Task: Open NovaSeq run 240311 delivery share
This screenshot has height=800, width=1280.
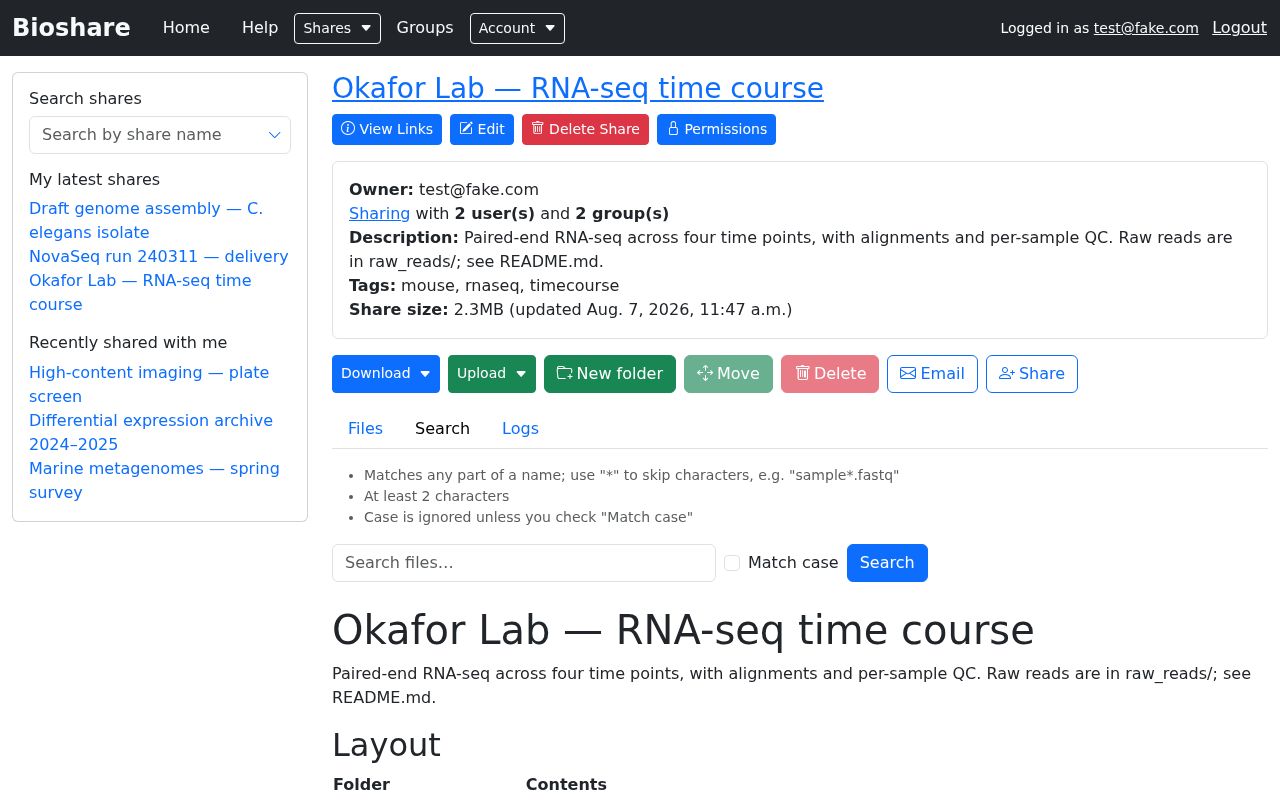Action: [x=159, y=257]
